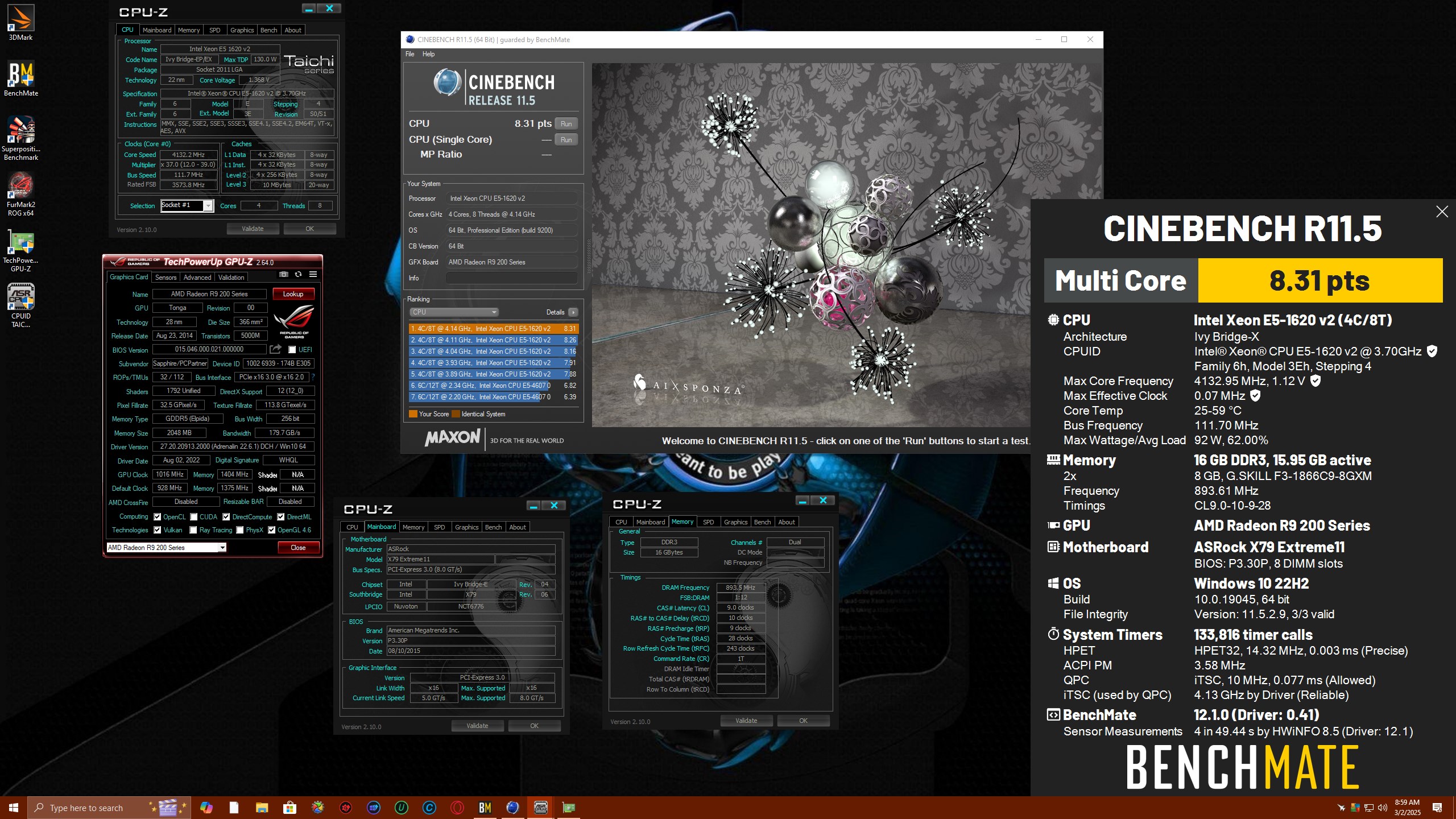
Task: Open the Socket #1 selection dropdown
Action: pos(187,205)
